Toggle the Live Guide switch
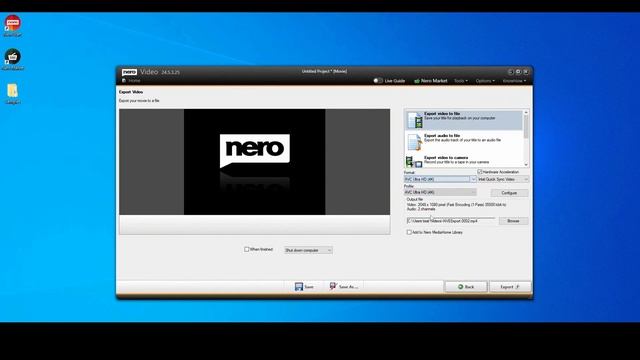Screen dimensions: 640x360 tap(378, 81)
